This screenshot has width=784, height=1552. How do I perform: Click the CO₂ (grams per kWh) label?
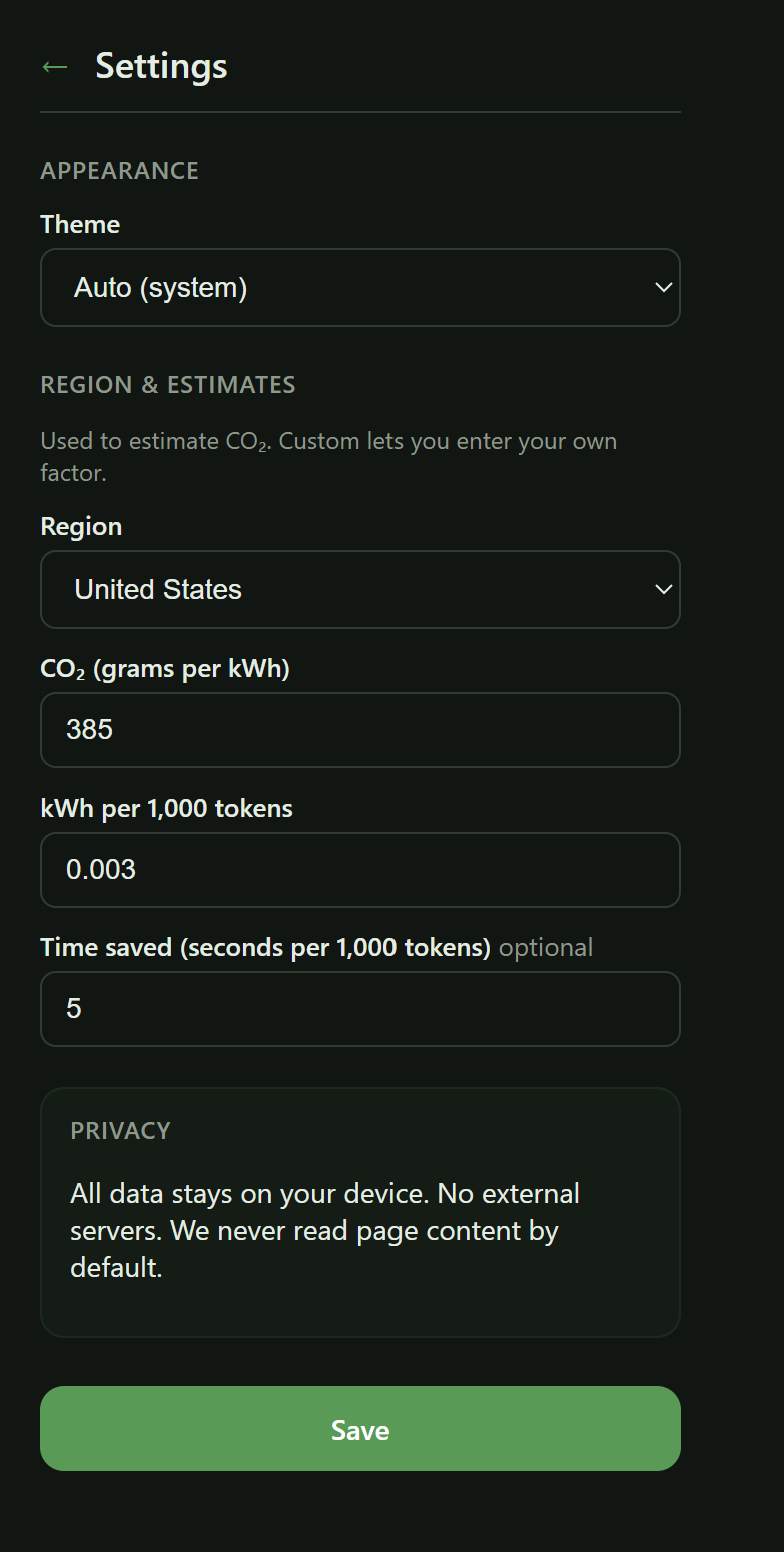[x=165, y=669]
